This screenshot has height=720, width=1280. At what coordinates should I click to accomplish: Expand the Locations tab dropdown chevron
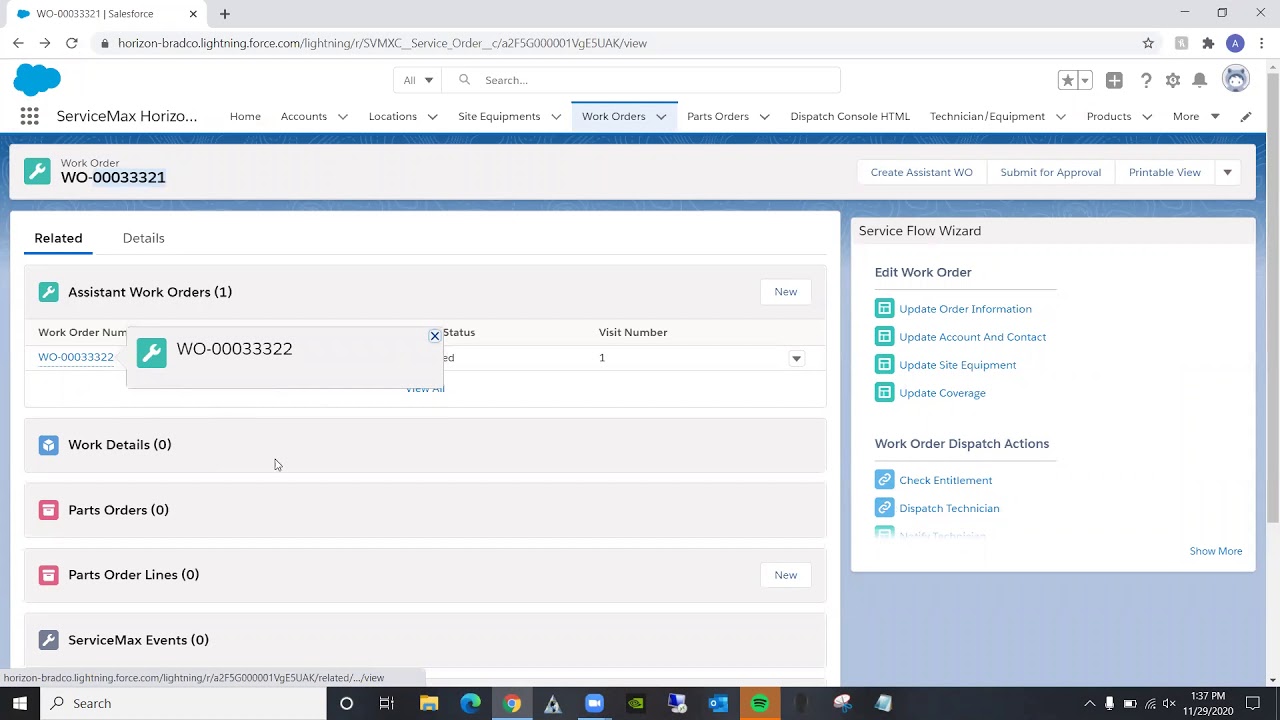[x=432, y=117]
